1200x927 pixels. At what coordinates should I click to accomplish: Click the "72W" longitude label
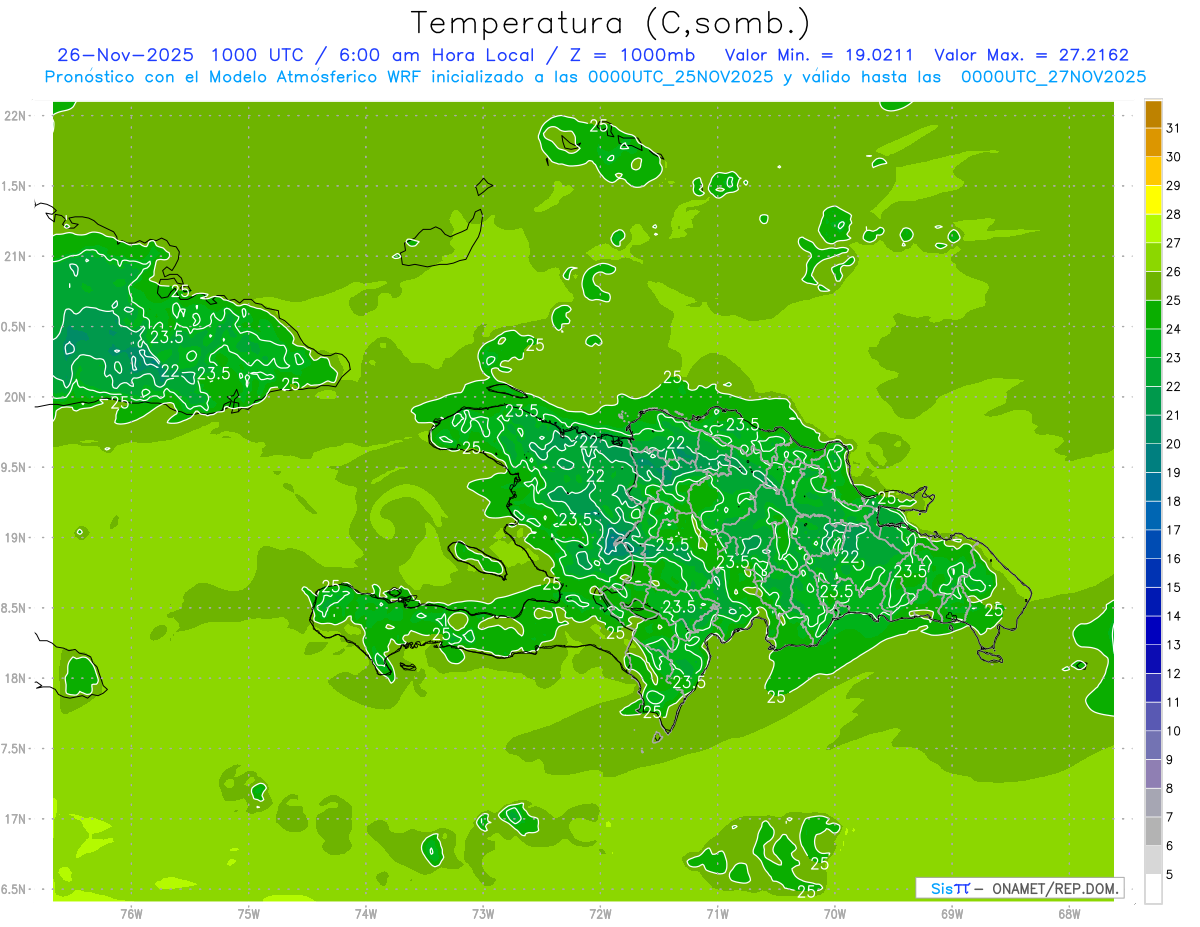pos(600,913)
